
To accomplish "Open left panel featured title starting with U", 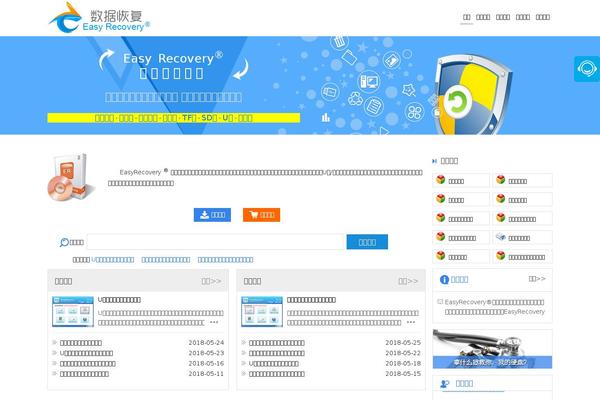I will coord(119,300).
